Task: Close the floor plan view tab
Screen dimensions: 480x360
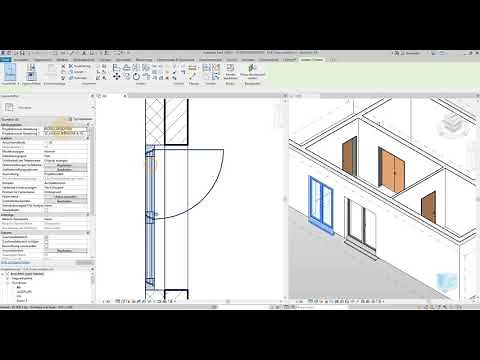Action: (125, 96)
